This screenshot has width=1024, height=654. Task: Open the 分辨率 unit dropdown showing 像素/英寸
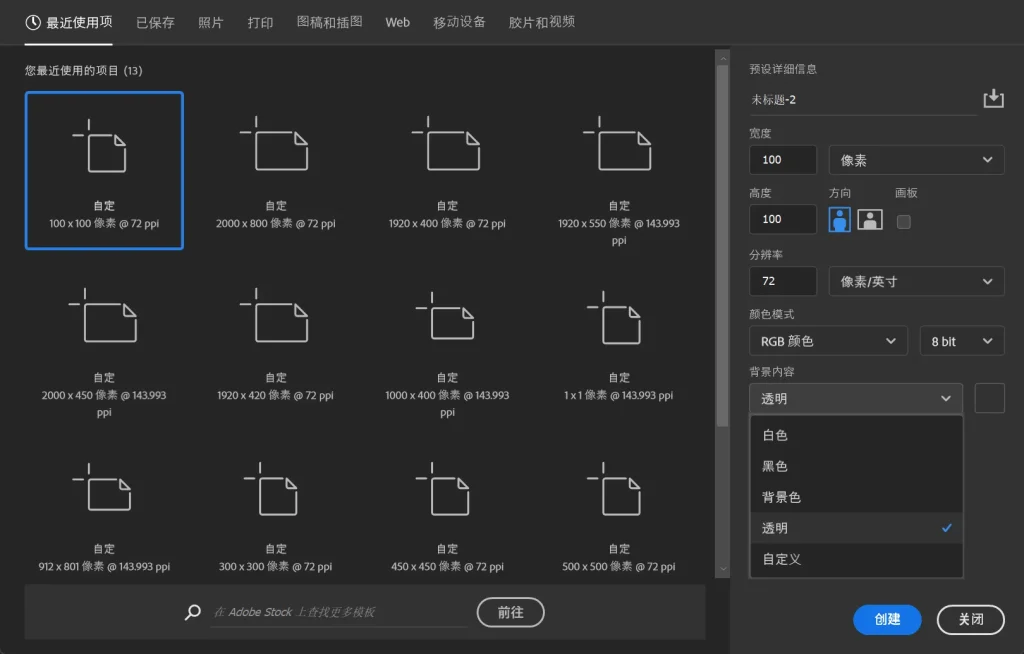[x=916, y=281]
